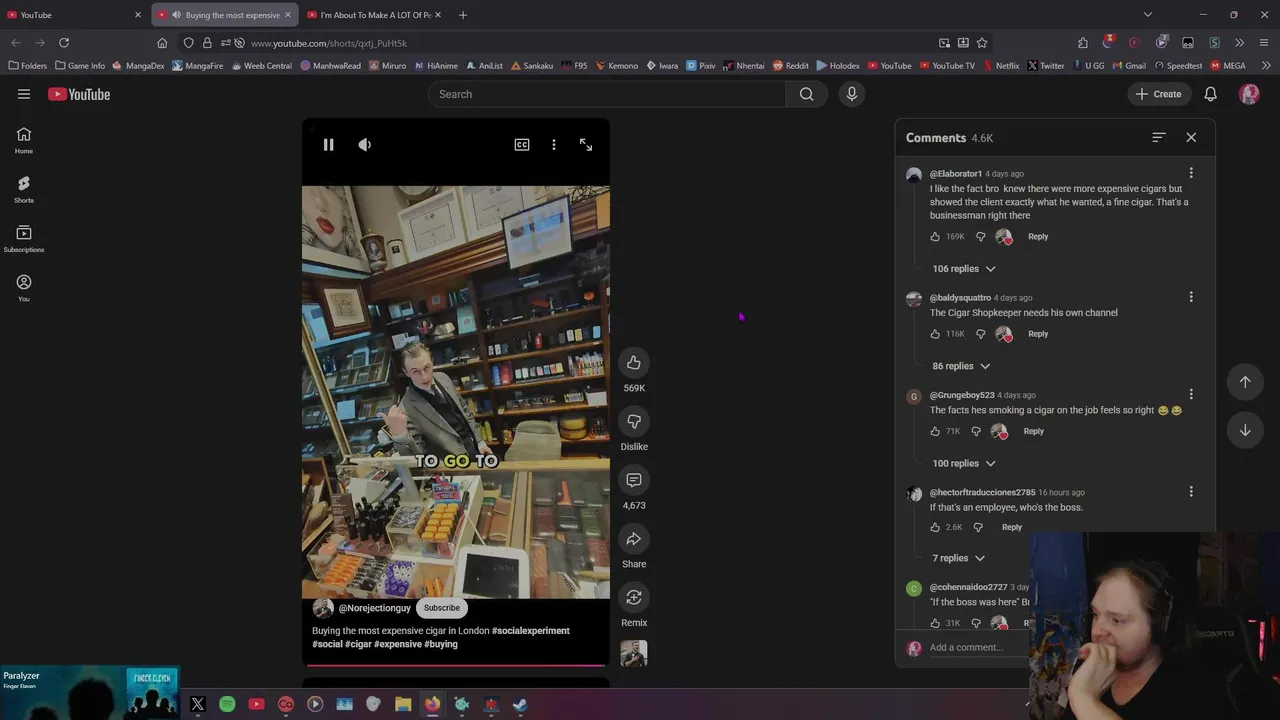Click the search magnifier button
This screenshot has height=720, width=1280.
click(x=806, y=94)
